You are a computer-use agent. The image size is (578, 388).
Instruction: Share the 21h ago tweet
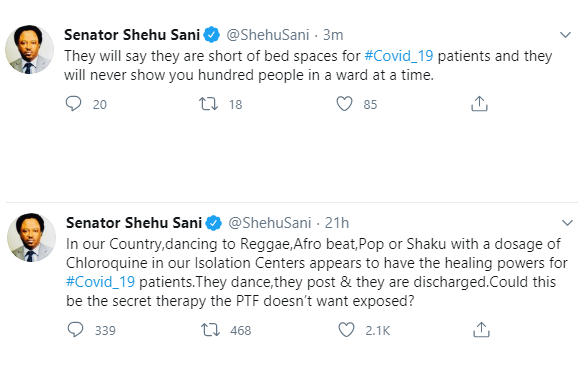[481, 329]
